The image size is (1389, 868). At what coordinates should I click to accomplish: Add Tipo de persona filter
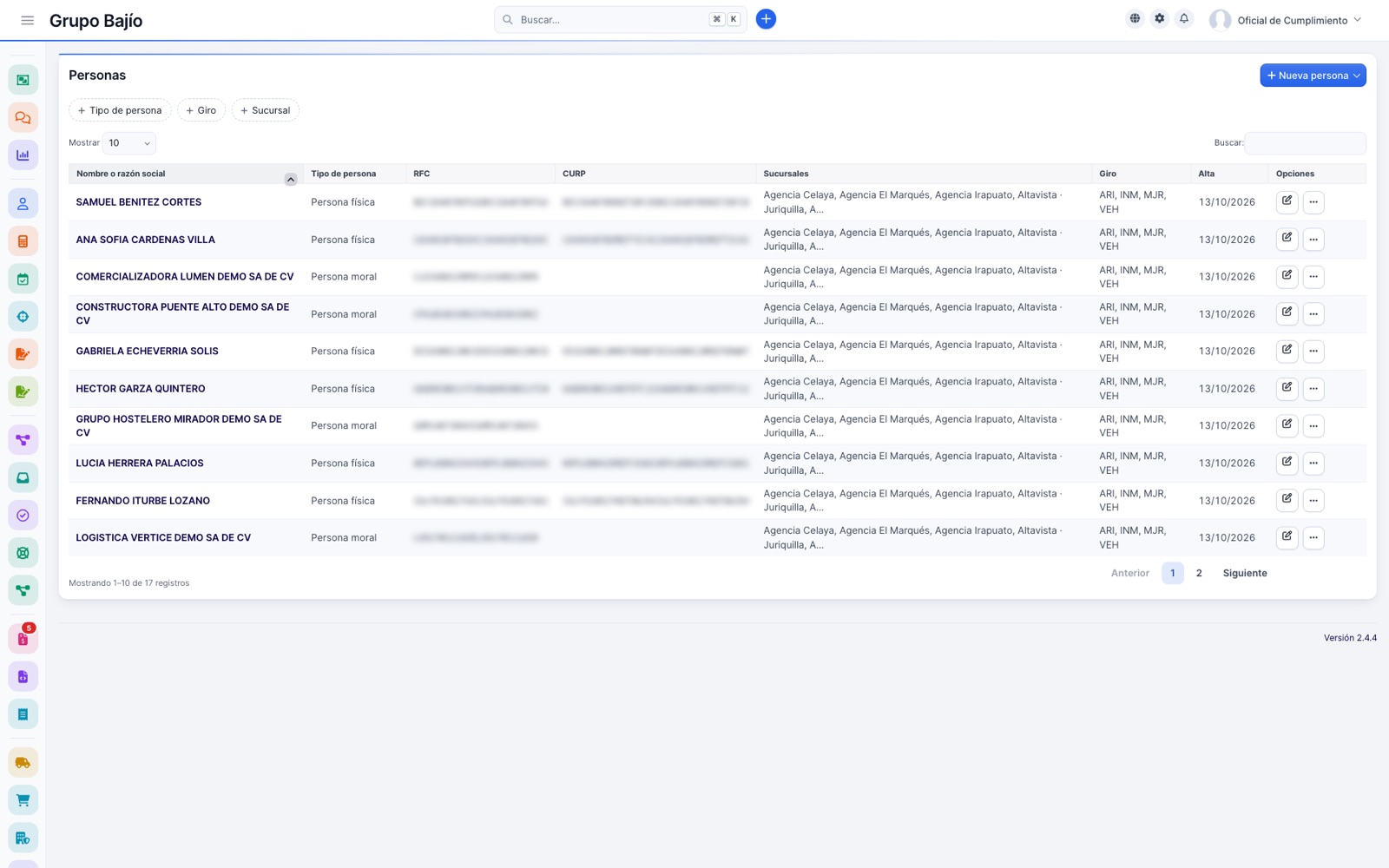pyautogui.click(x=120, y=110)
